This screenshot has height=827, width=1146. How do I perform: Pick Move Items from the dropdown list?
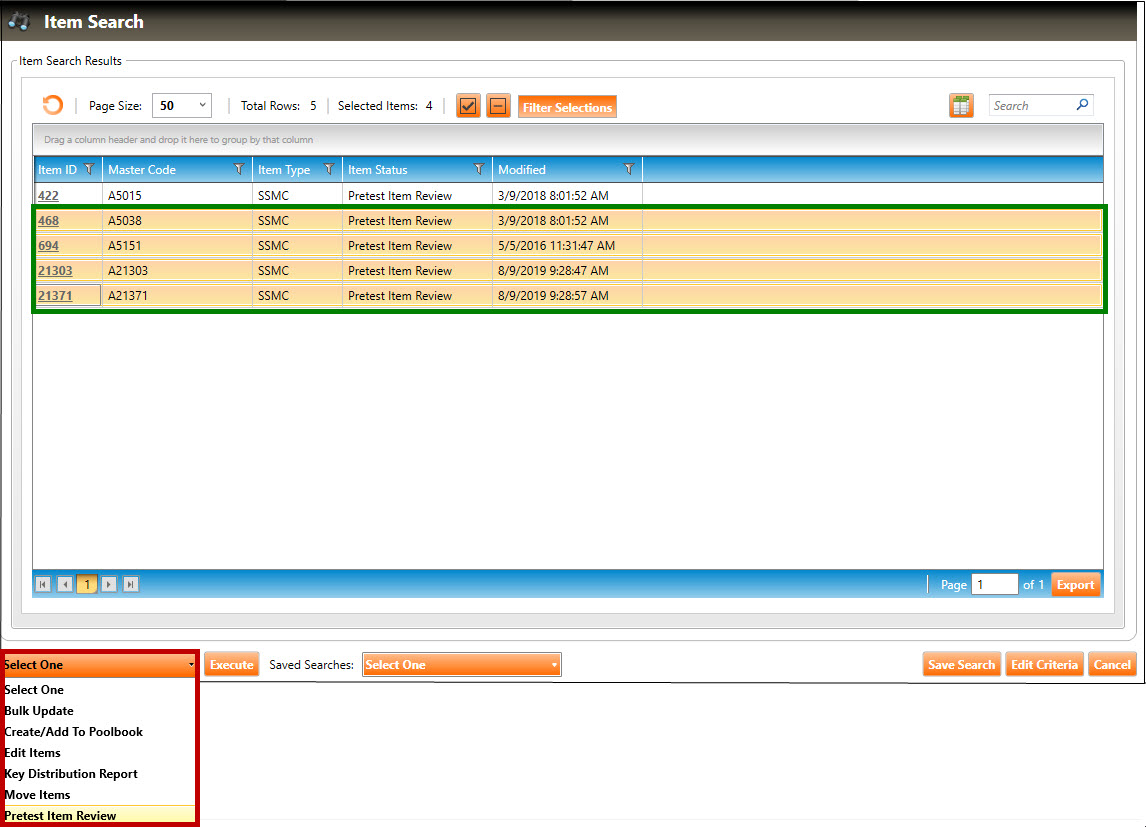coord(37,795)
